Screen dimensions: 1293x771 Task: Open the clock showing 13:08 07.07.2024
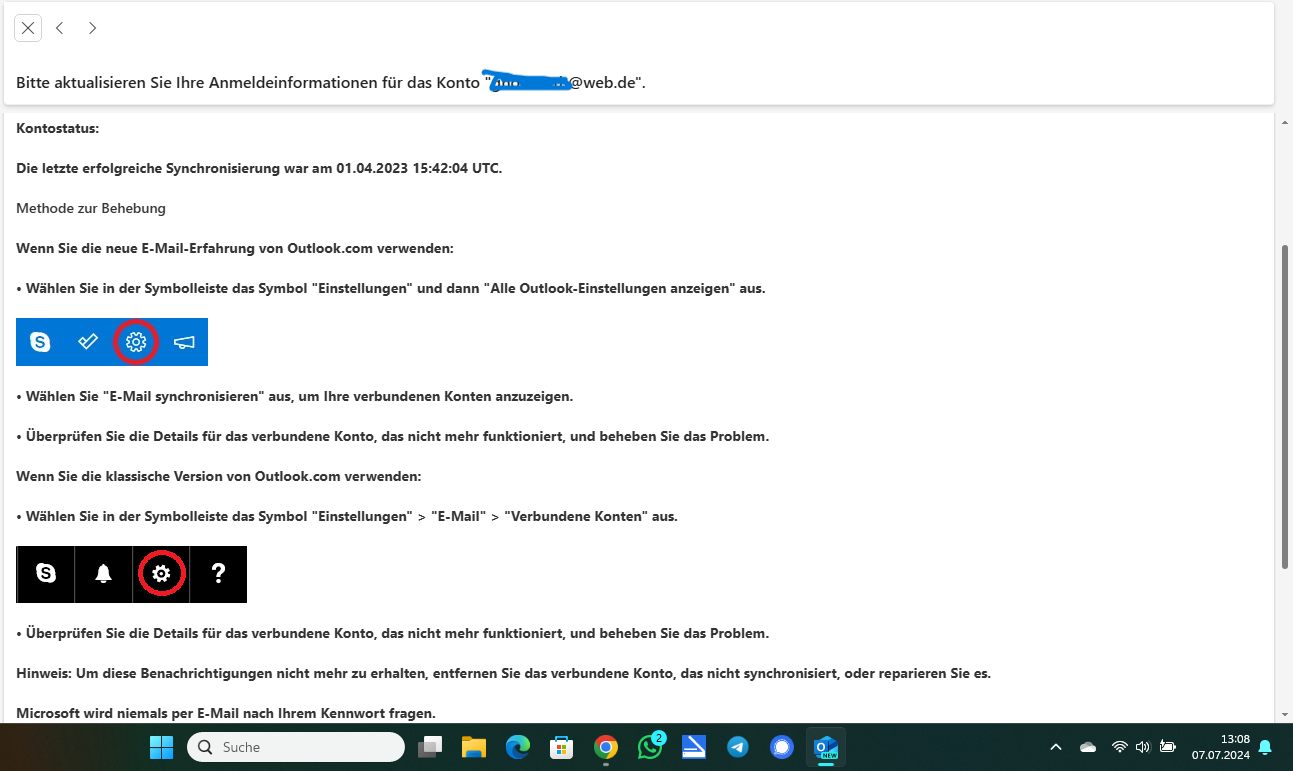(x=1219, y=747)
